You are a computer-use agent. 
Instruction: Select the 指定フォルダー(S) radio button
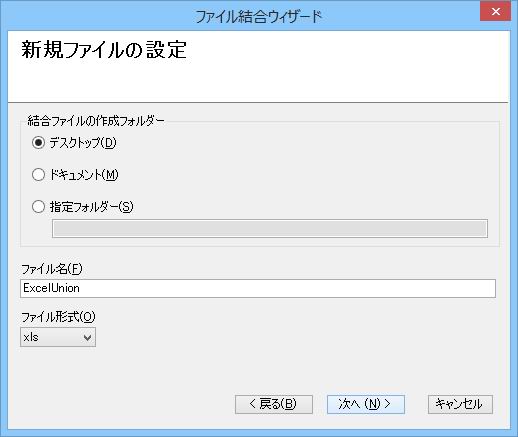[38, 207]
